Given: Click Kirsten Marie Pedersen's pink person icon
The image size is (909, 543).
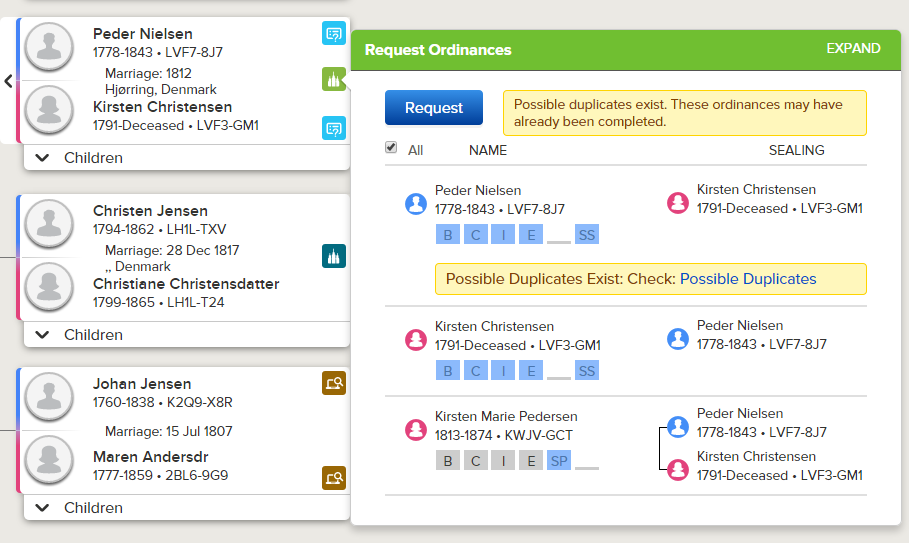Looking at the screenshot, I should coord(416,429).
